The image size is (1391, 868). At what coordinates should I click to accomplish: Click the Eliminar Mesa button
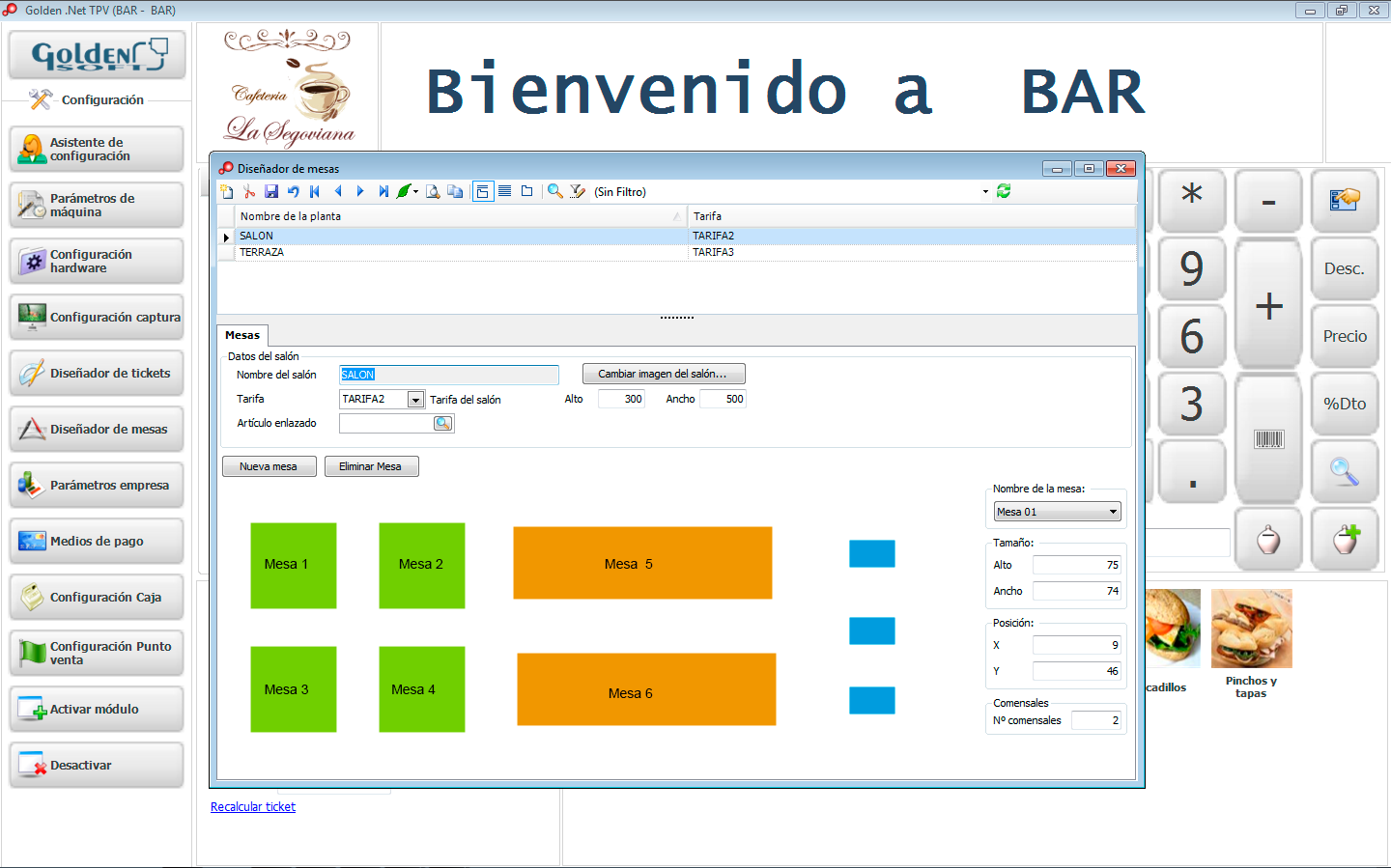click(x=370, y=466)
